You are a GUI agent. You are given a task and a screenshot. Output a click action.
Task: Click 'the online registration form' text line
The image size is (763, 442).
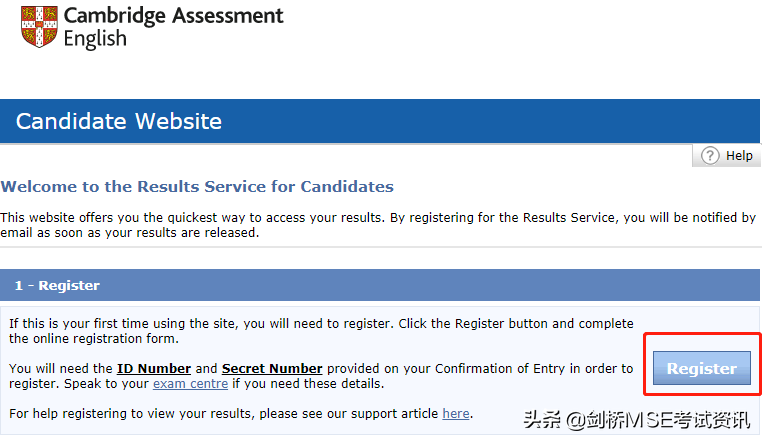(x=93, y=338)
